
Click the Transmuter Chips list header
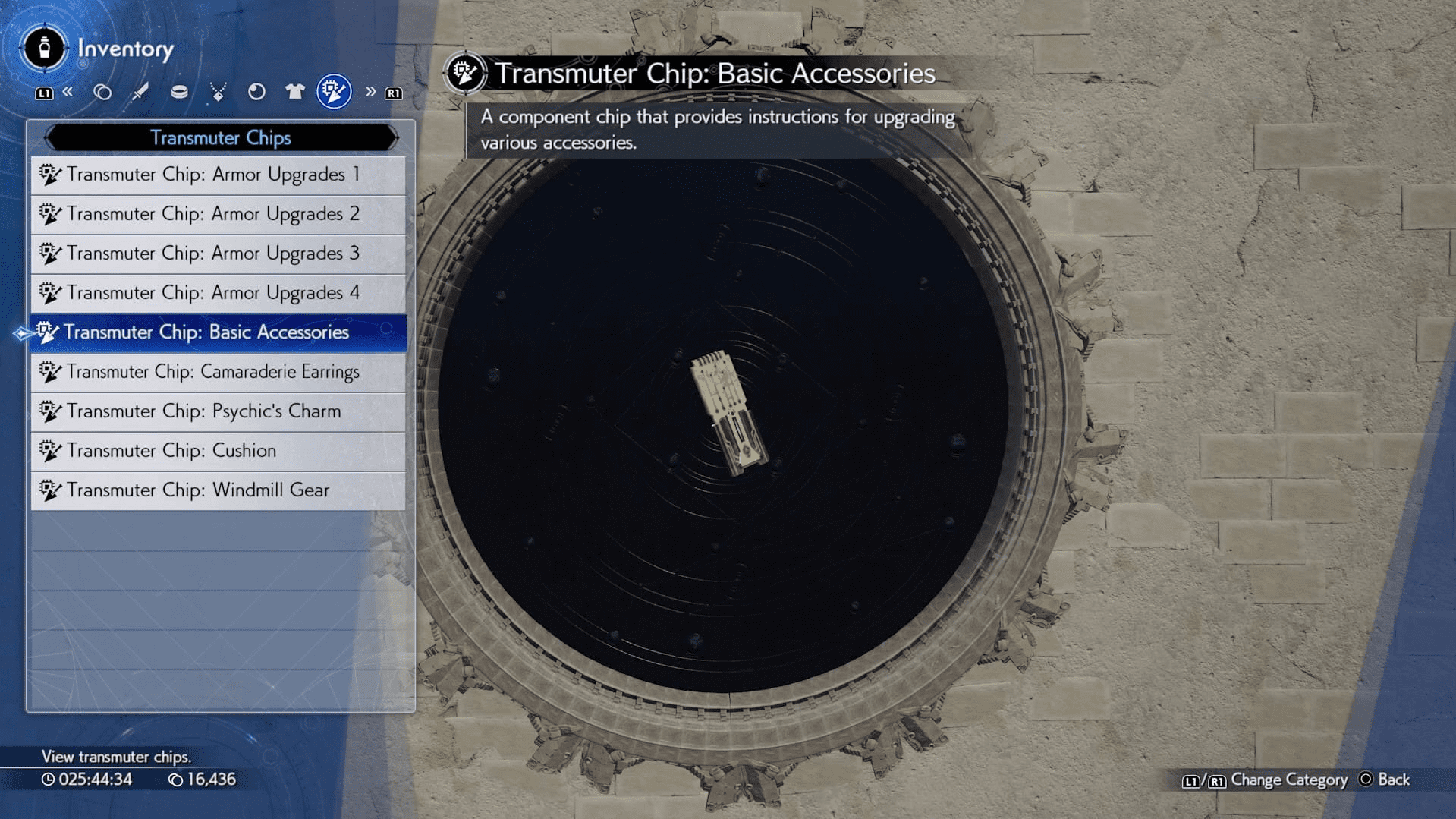(221, 137)
